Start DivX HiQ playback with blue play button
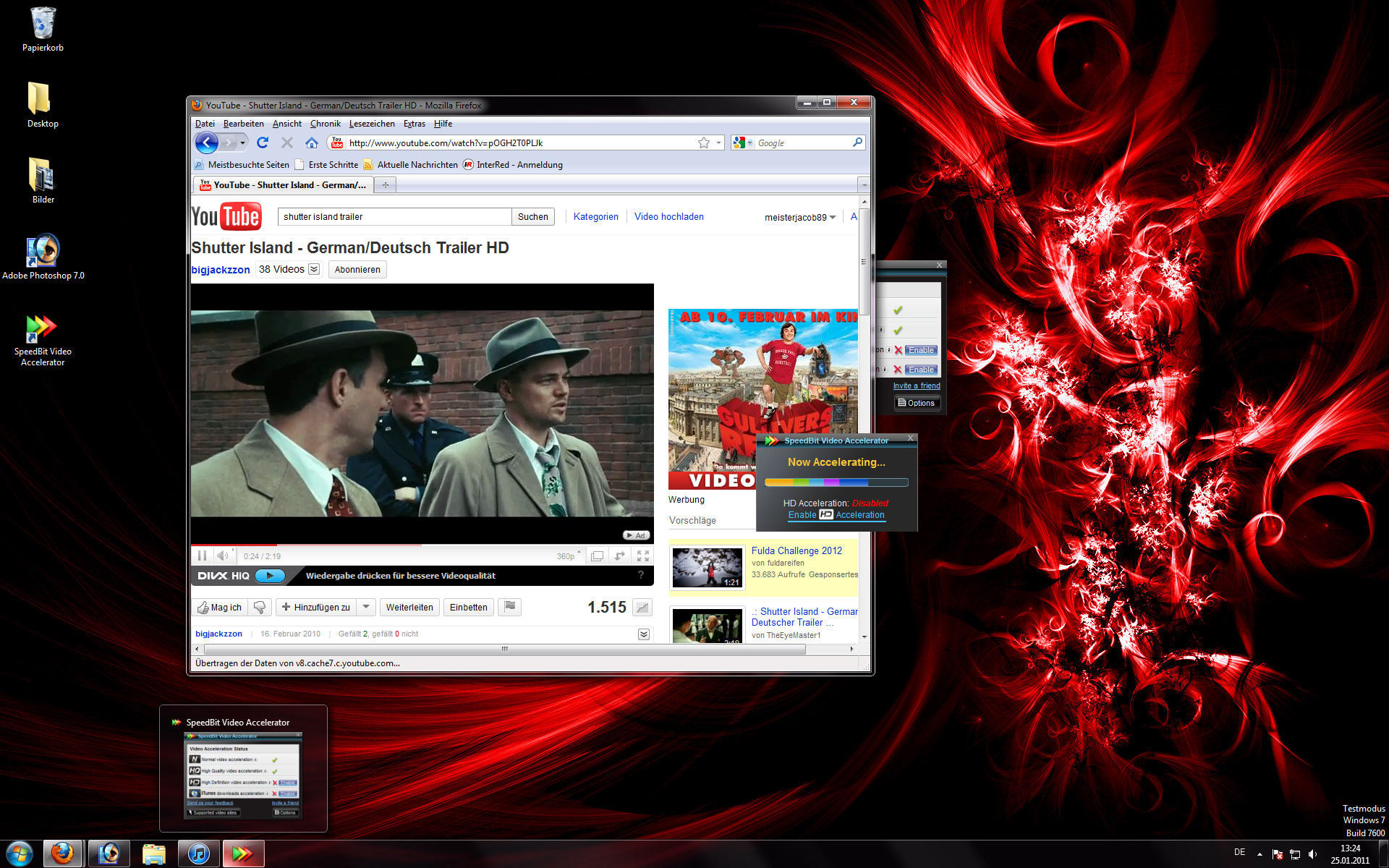 [x=270, y=576]
